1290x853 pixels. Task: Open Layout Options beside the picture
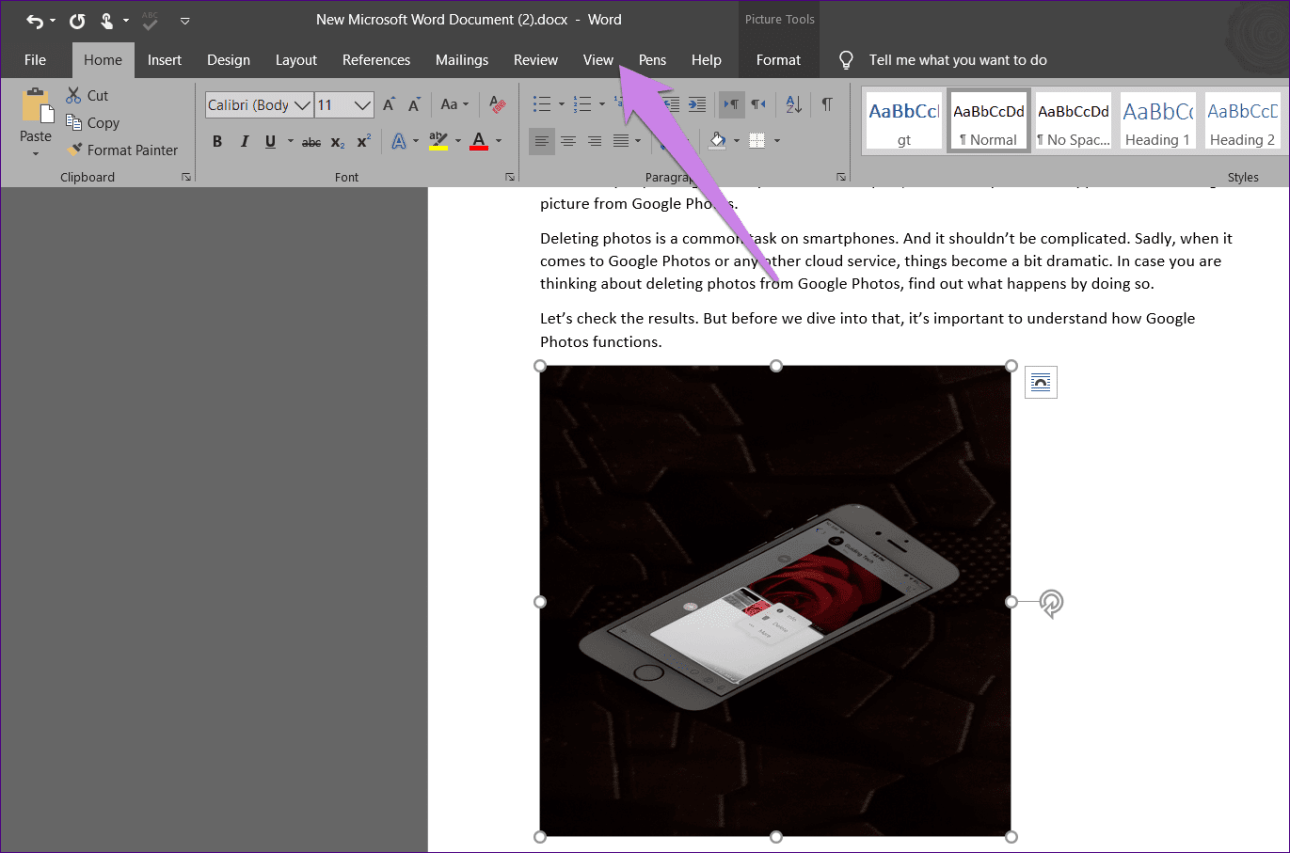point(1041,382)
